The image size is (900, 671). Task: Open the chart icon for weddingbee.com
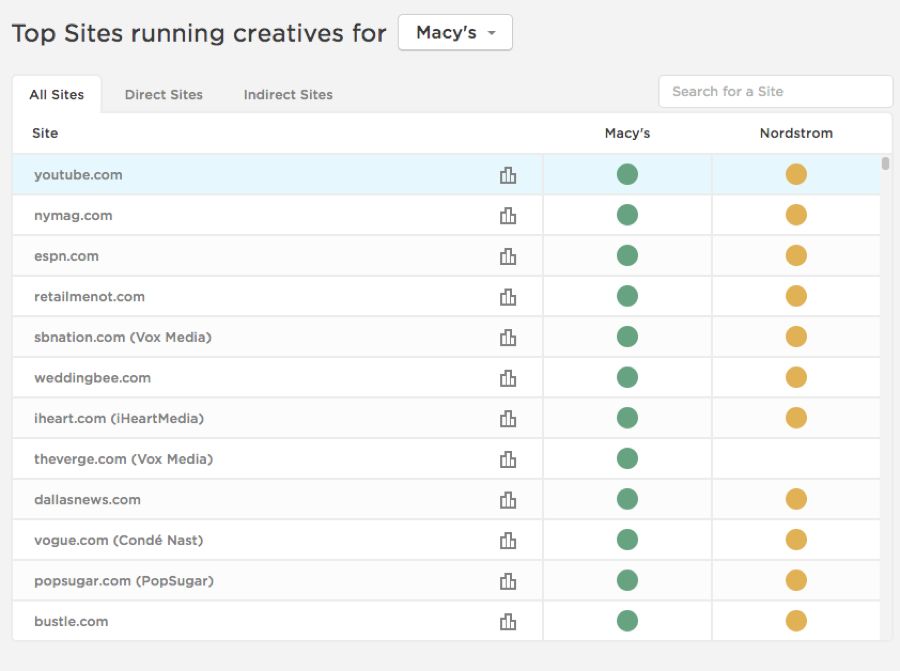pyautogui.click(x=508, y=378)
